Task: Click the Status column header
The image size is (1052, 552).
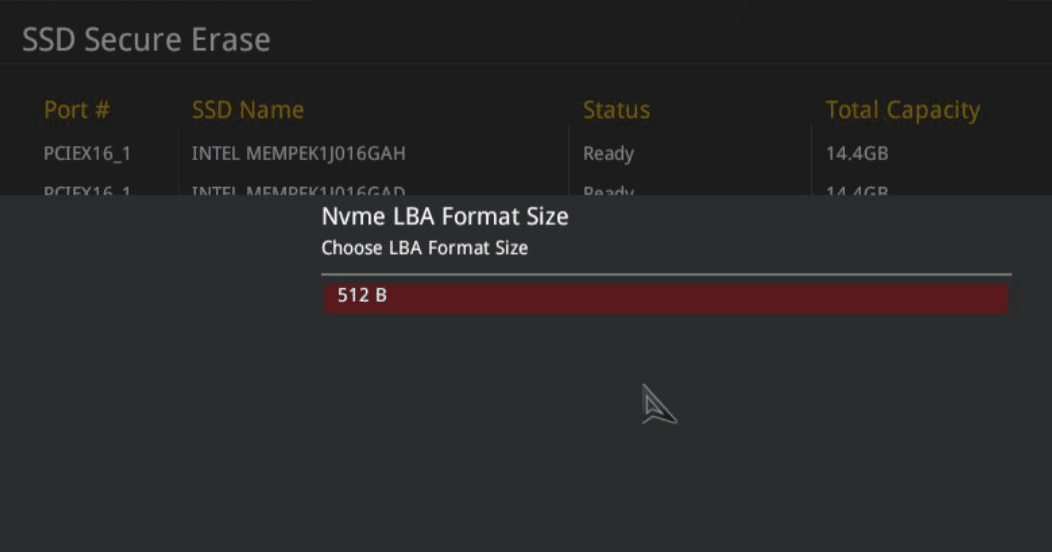Action: [616, 110]
